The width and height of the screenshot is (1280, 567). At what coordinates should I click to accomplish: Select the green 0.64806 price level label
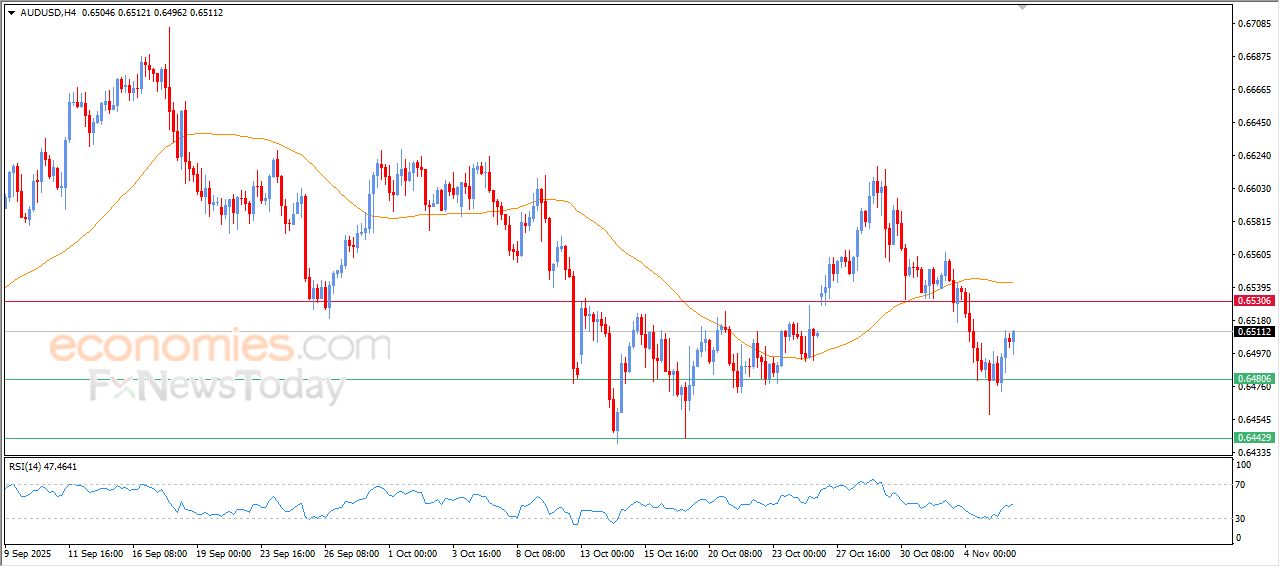click(1253, 379)
